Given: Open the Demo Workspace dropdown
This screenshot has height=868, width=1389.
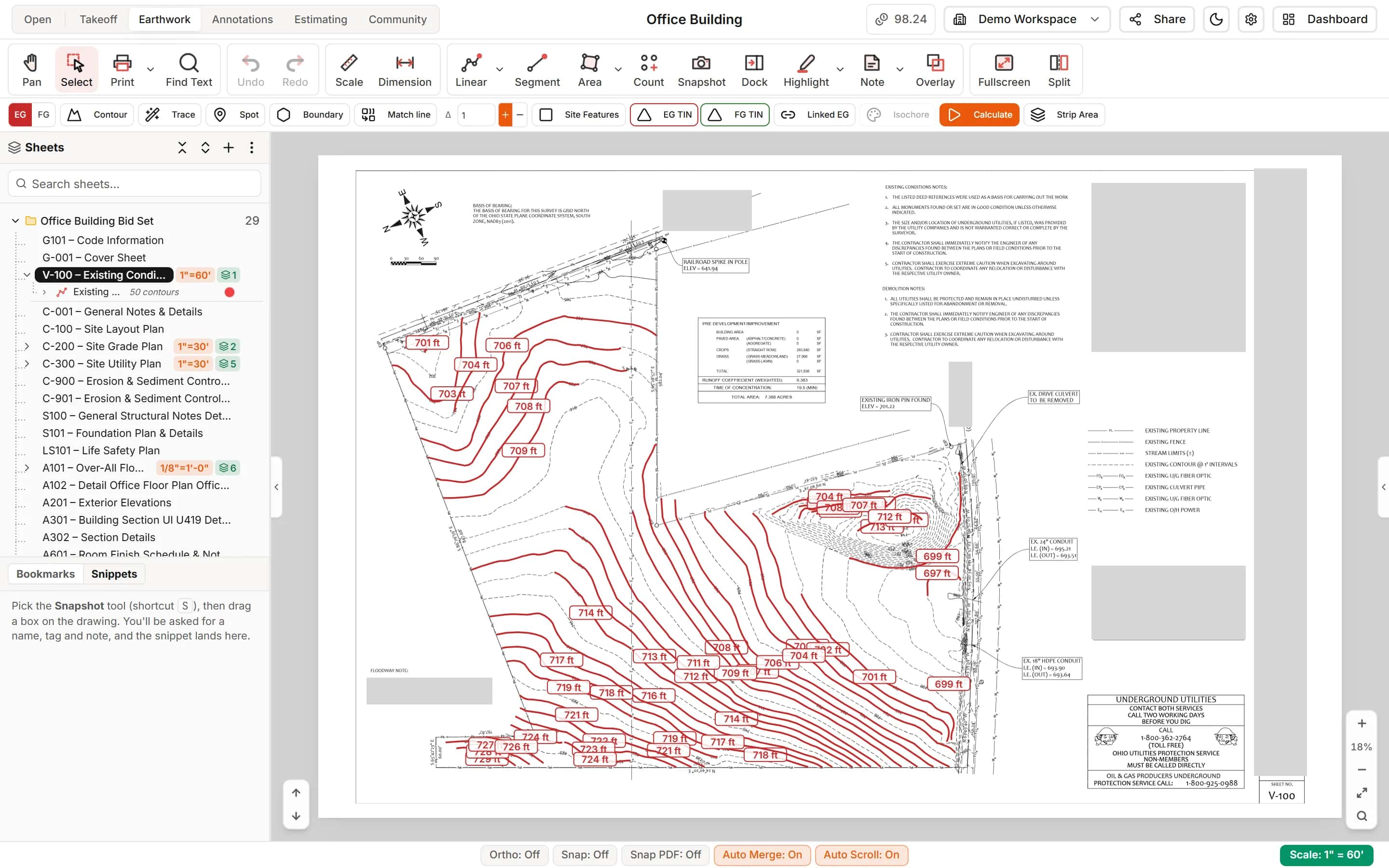Looking at the screenshot, I should coord(1027,19).
